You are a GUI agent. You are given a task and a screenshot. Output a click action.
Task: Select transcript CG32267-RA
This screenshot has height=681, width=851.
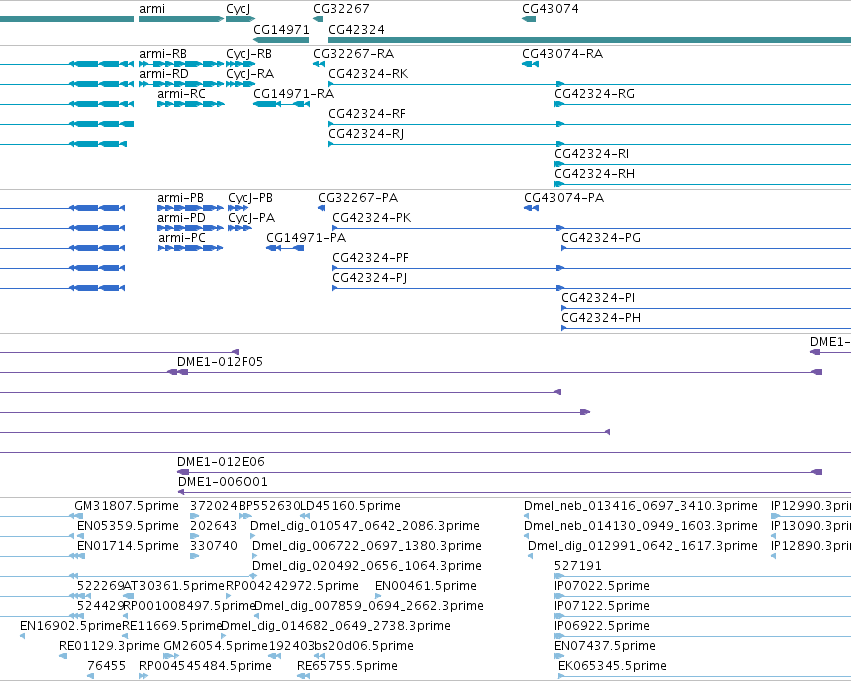click(x=353, y=54)
